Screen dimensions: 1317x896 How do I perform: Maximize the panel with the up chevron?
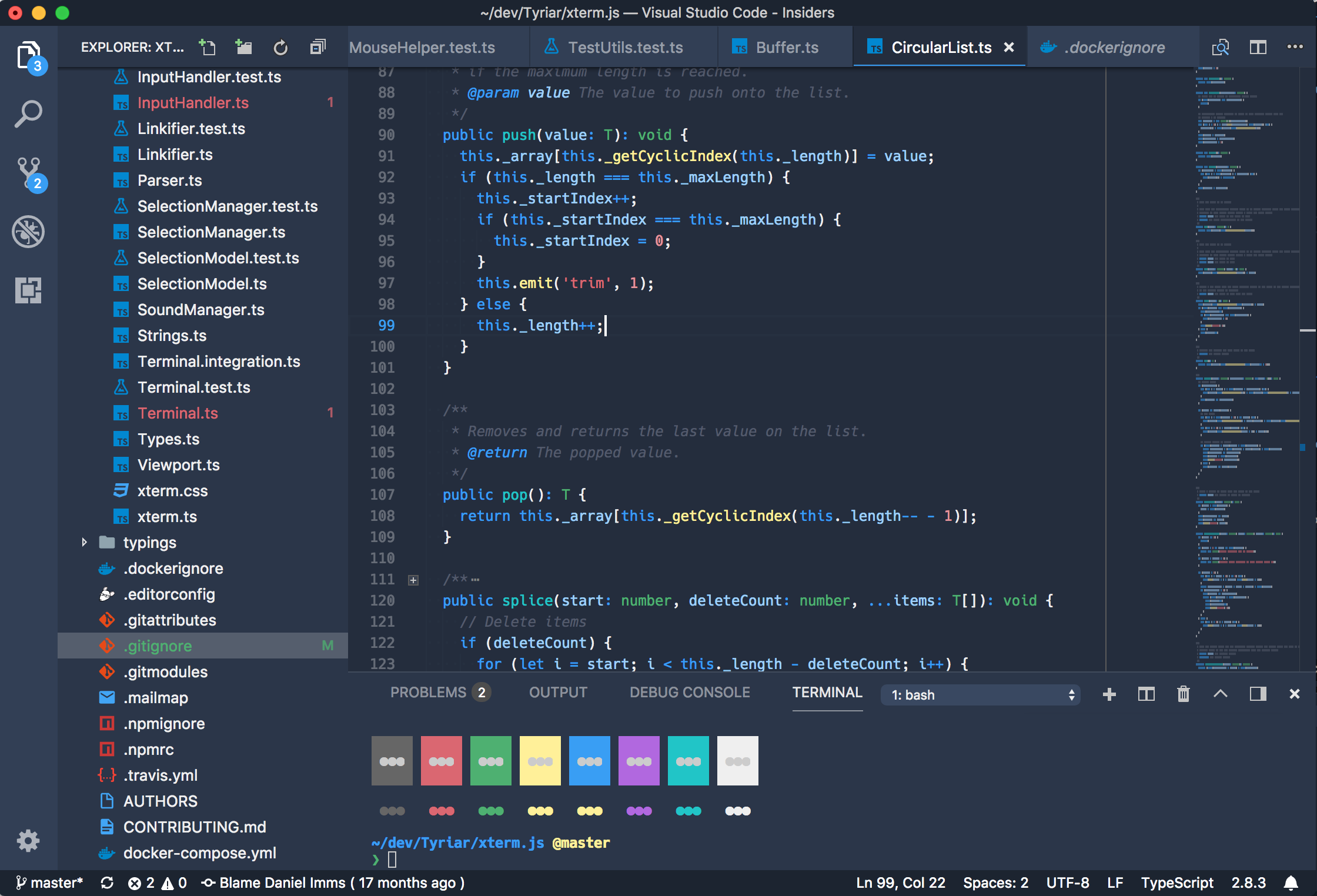tap(1220, 694)
